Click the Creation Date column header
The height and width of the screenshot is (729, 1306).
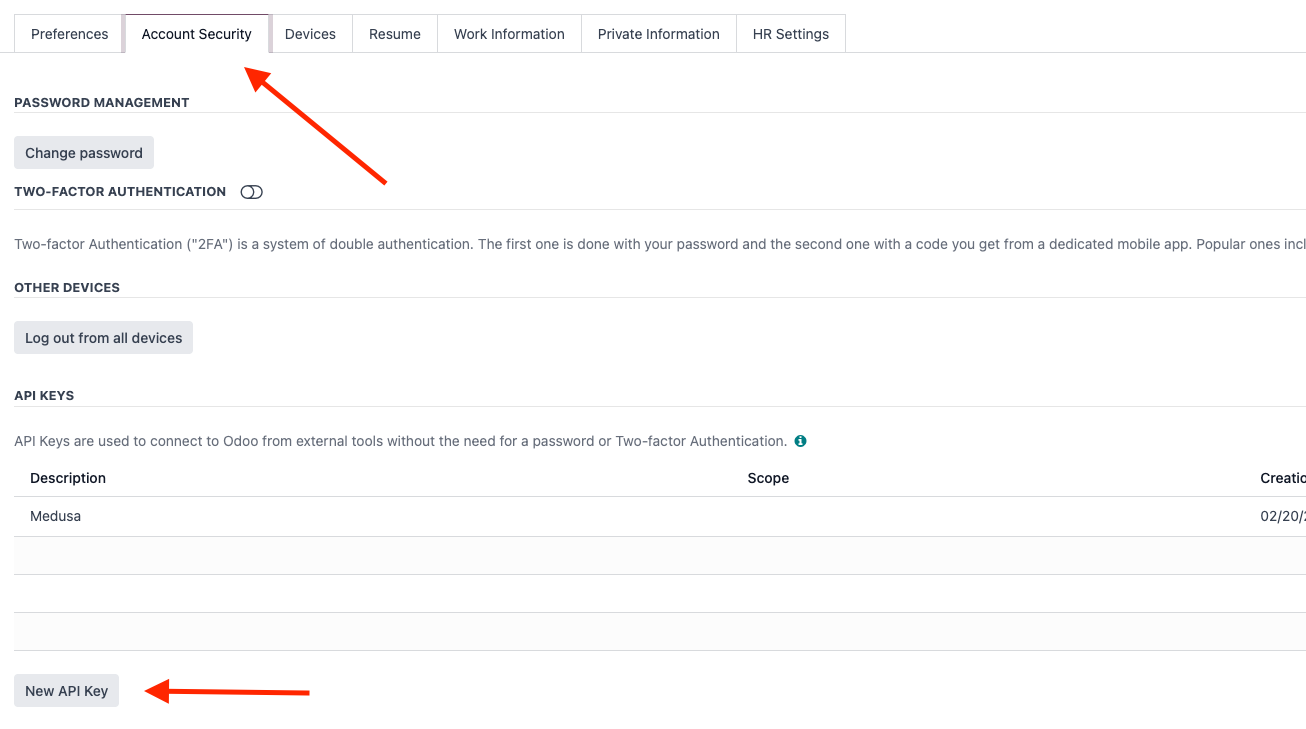(1283, 478)
